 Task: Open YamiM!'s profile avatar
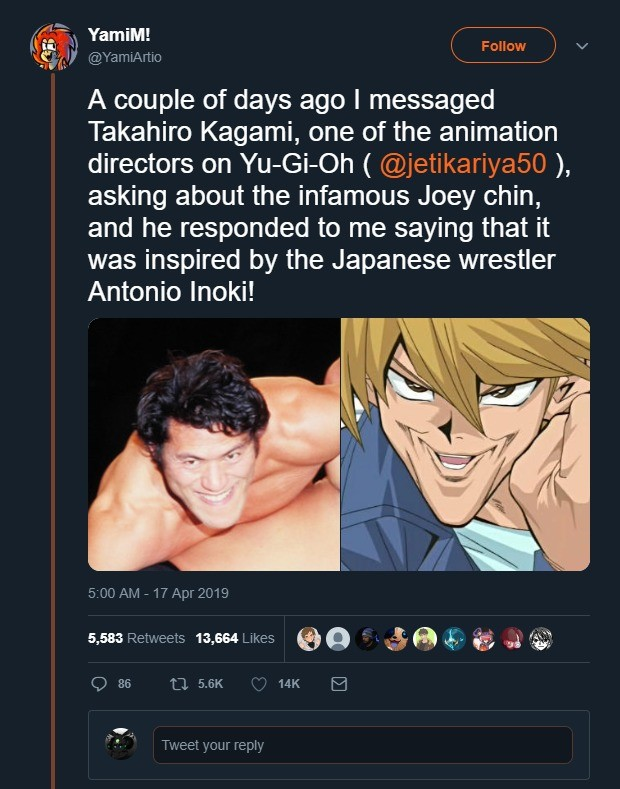tap(52, 46)
